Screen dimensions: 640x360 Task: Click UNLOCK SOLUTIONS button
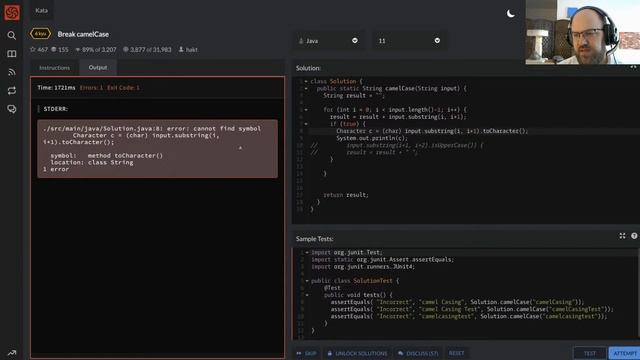(x=357, y=353)
